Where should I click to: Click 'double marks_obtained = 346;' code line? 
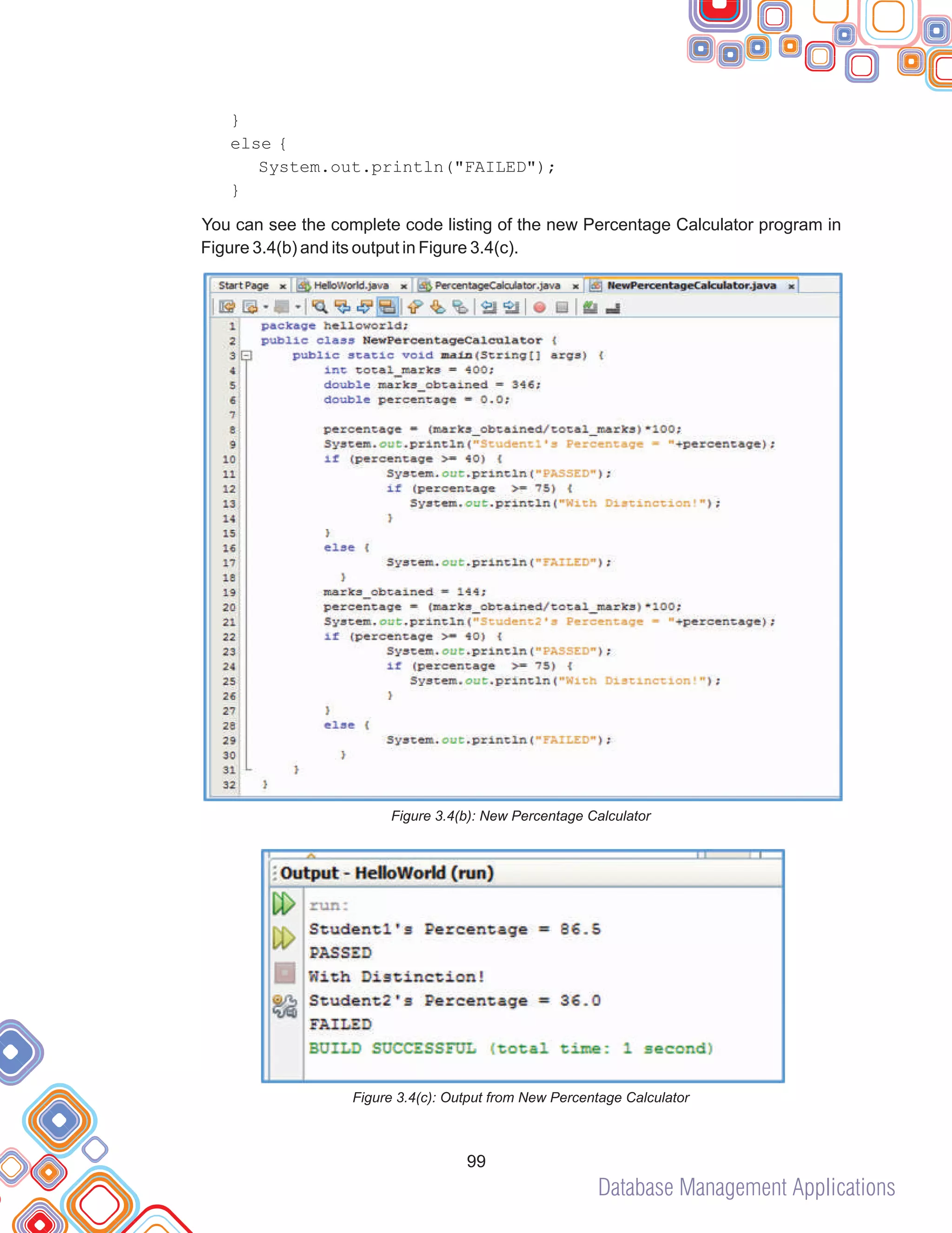pos(432,384)
